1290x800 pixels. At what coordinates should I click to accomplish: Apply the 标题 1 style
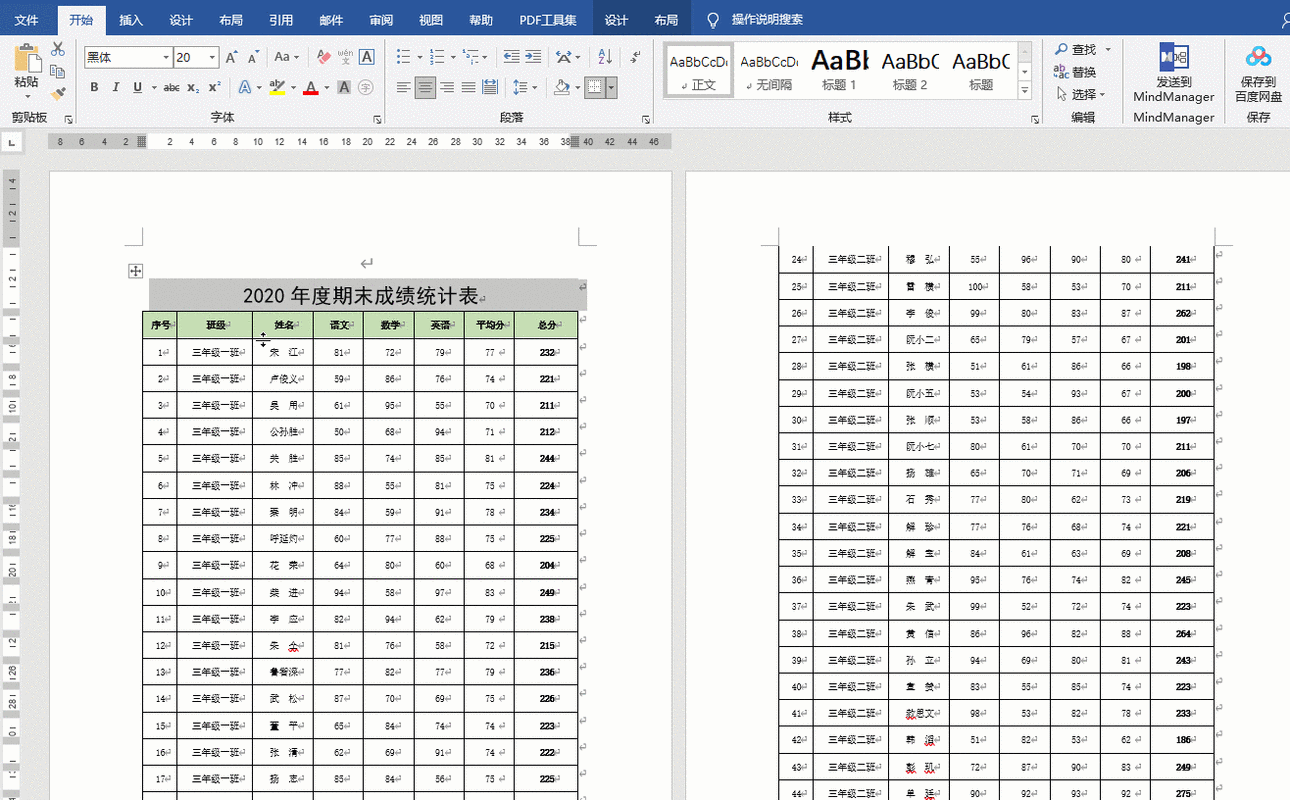click(840, 70)
